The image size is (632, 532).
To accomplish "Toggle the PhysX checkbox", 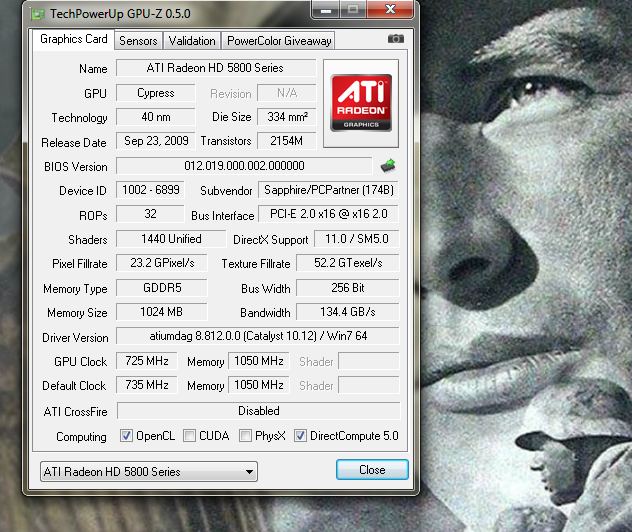I will 245,436.
